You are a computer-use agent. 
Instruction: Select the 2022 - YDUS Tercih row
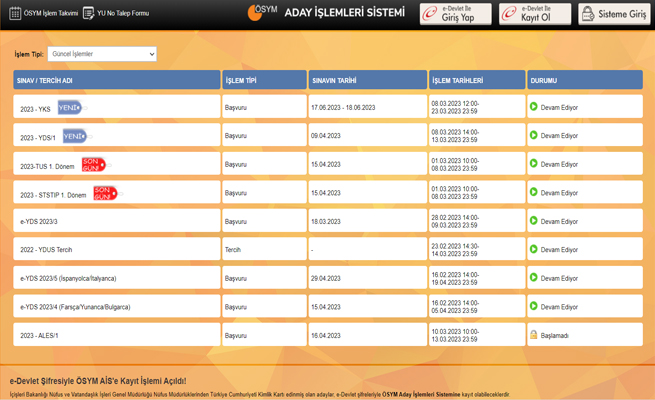(328, 249)
